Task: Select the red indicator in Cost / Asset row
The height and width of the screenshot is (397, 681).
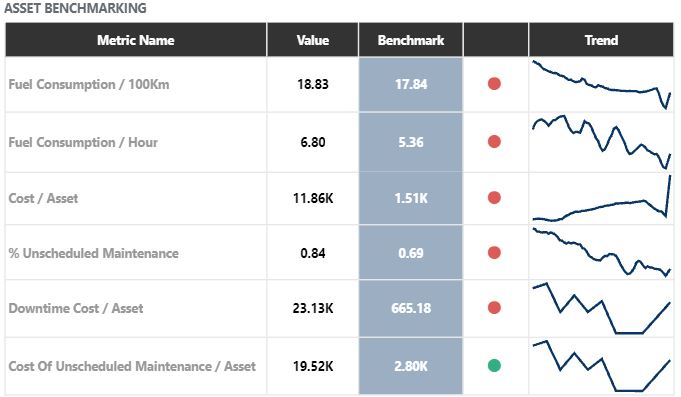Action: 494,198
